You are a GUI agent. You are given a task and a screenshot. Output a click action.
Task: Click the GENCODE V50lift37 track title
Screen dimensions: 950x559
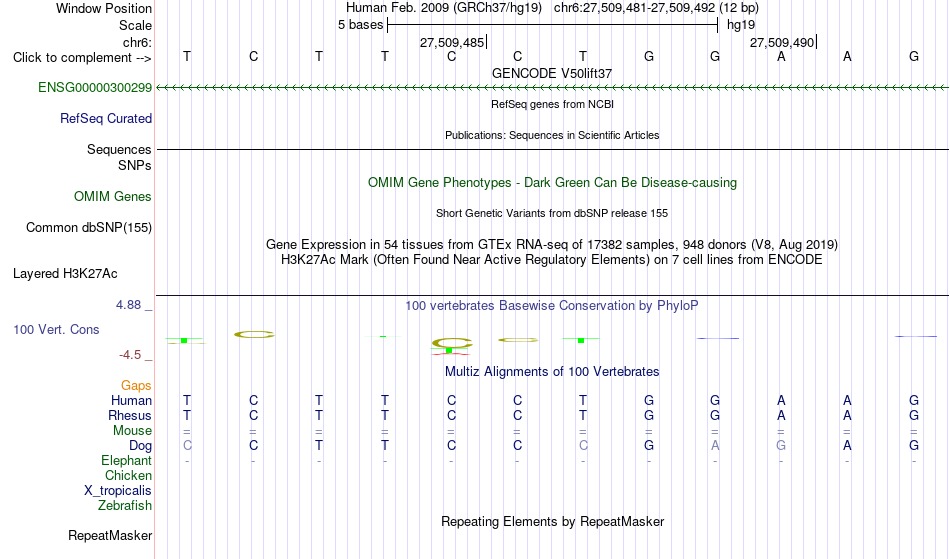point(552,73)
